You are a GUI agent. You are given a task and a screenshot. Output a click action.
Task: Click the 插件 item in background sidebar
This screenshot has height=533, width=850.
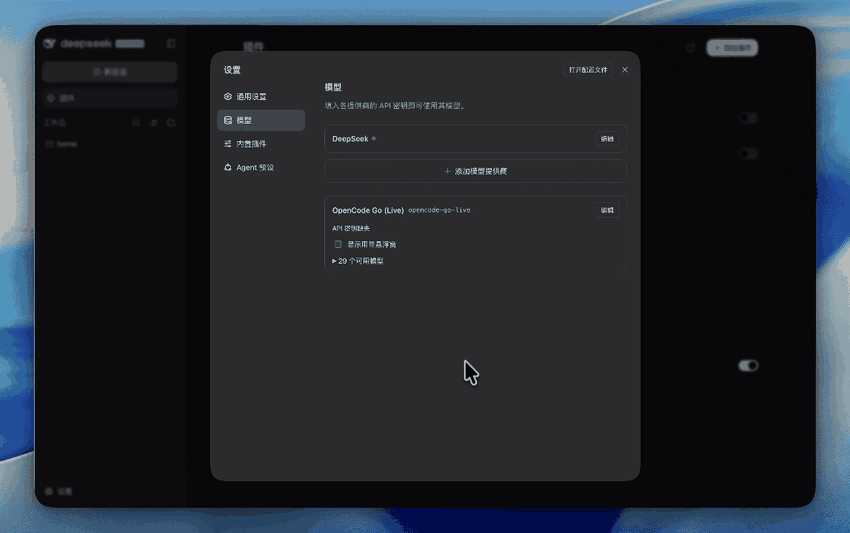click(110, 98)
